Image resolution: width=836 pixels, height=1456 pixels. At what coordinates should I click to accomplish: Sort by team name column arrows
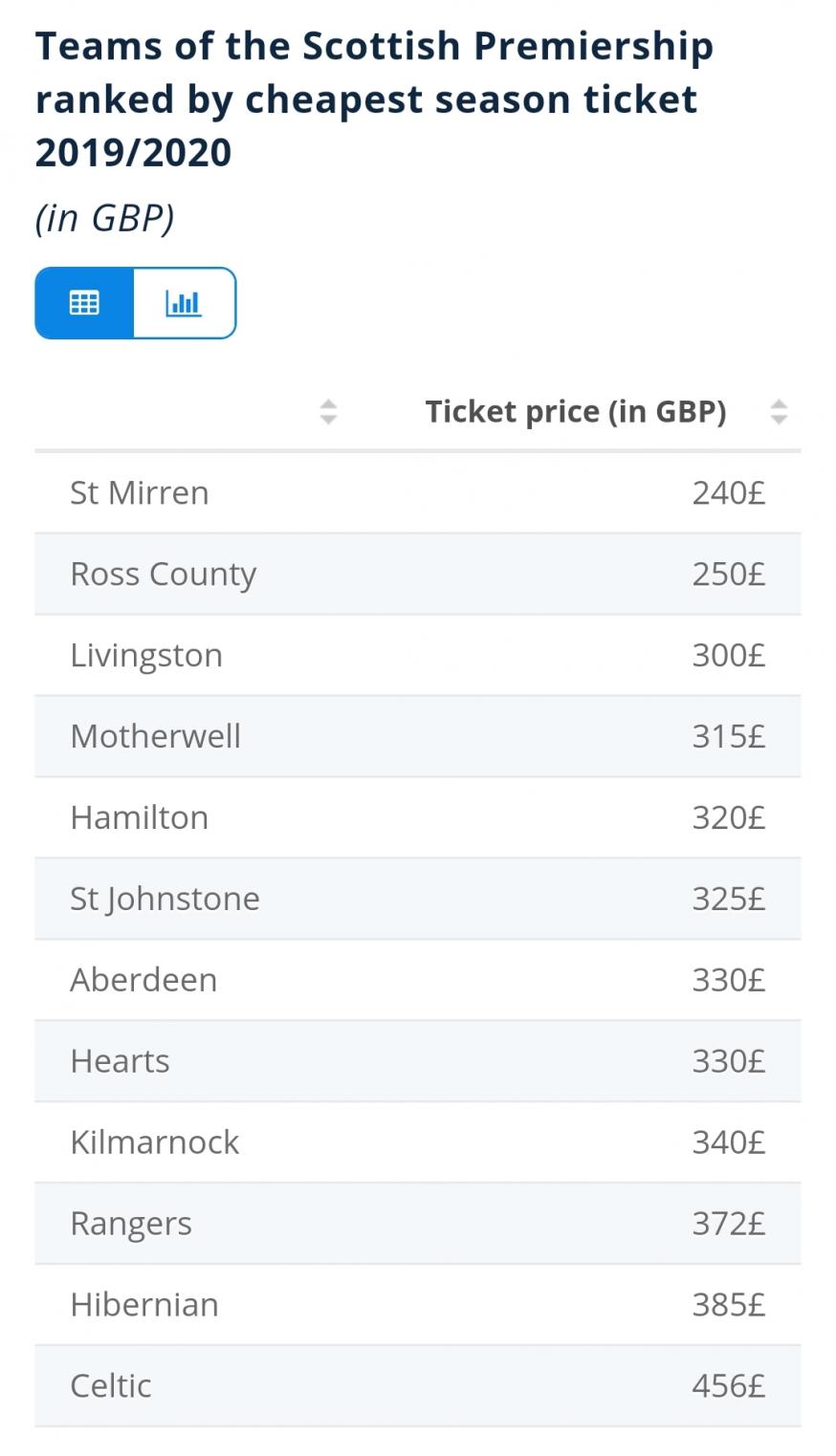tap(328, 411)
